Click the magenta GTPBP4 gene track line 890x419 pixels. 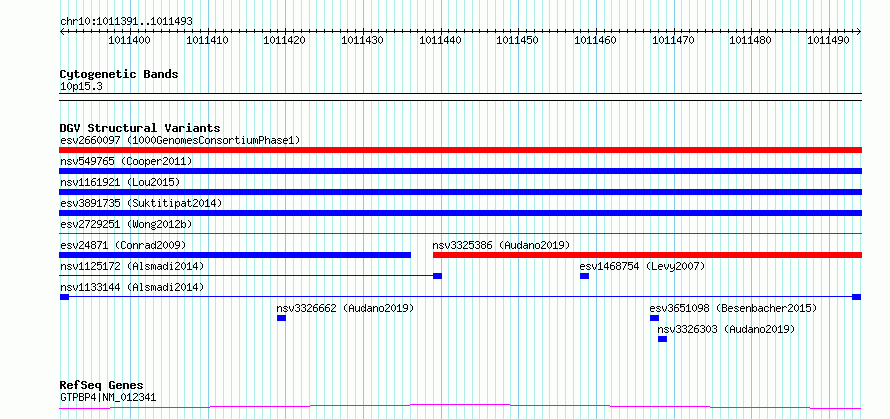tap(460, 407)
